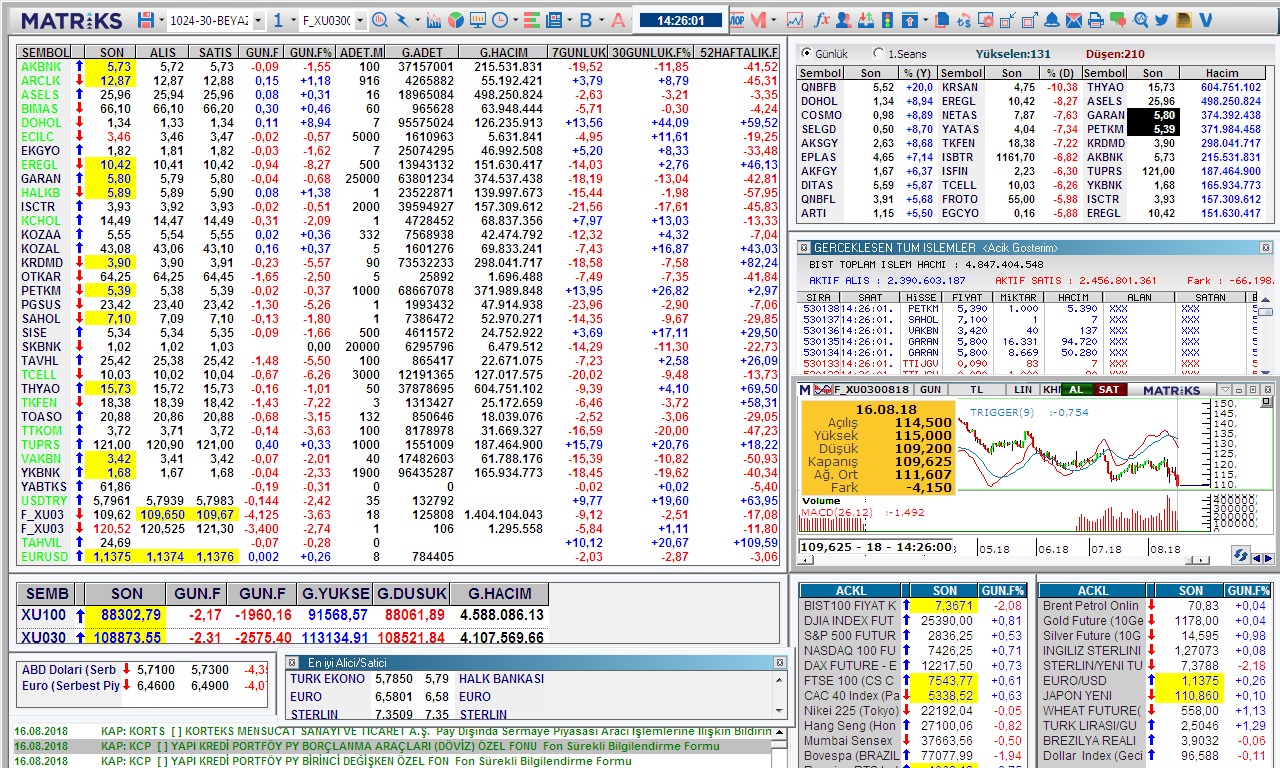Image resolution: width=1280 pixels, height=768 pixels.
Task: Click the refresh icon below the chart
Action: [x=1241, y=554]
